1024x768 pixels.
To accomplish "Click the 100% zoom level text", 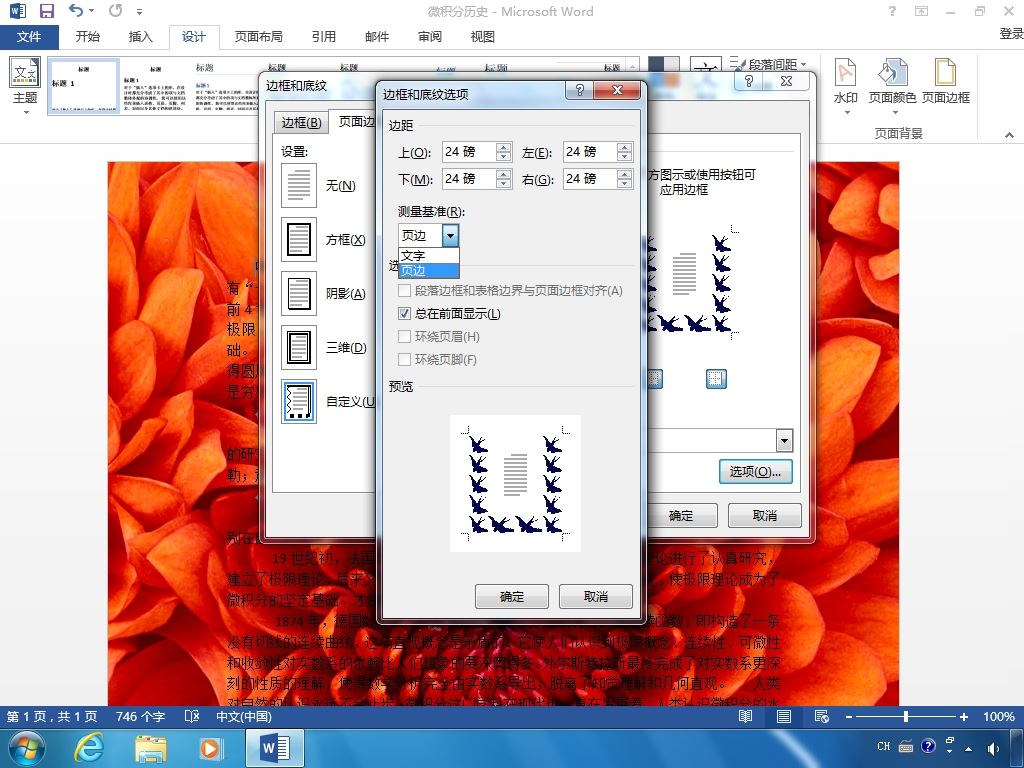I will pos(999,716).
